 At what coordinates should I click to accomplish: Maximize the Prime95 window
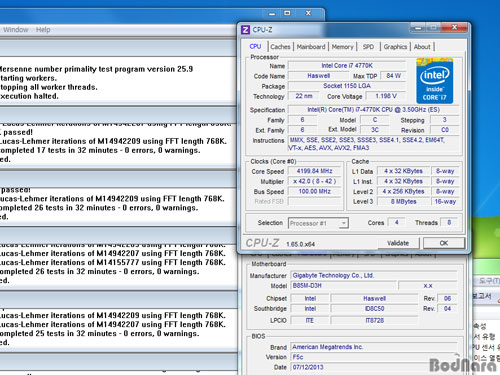tap(287, 13)
